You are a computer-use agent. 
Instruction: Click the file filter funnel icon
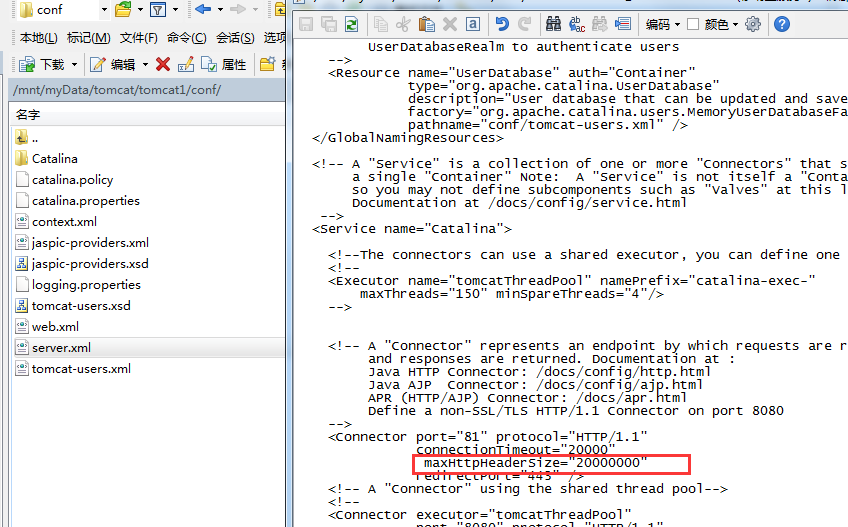[x=158, y=9]
